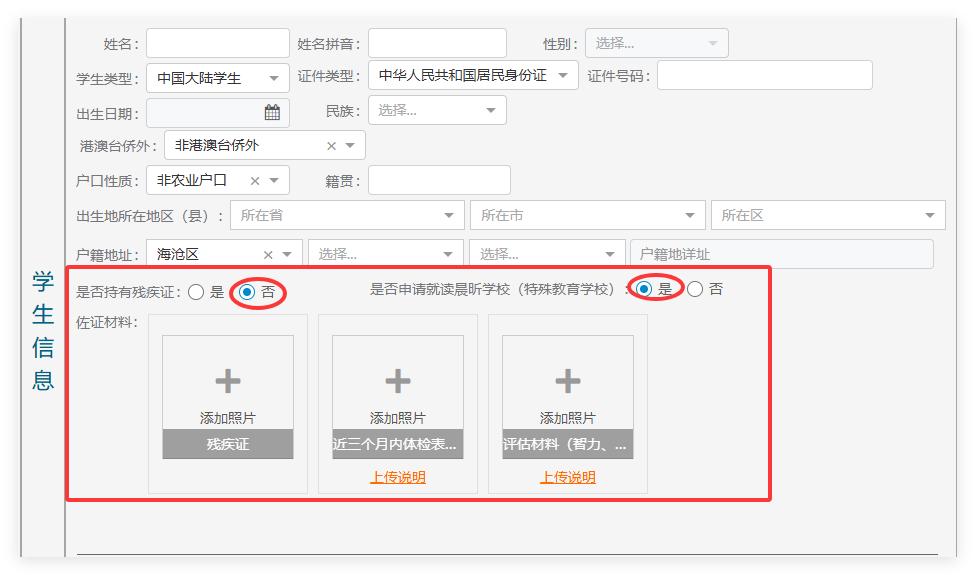Click the plus icon above 近三个月内体检表
Screen dimensions: 975x575
398,381
